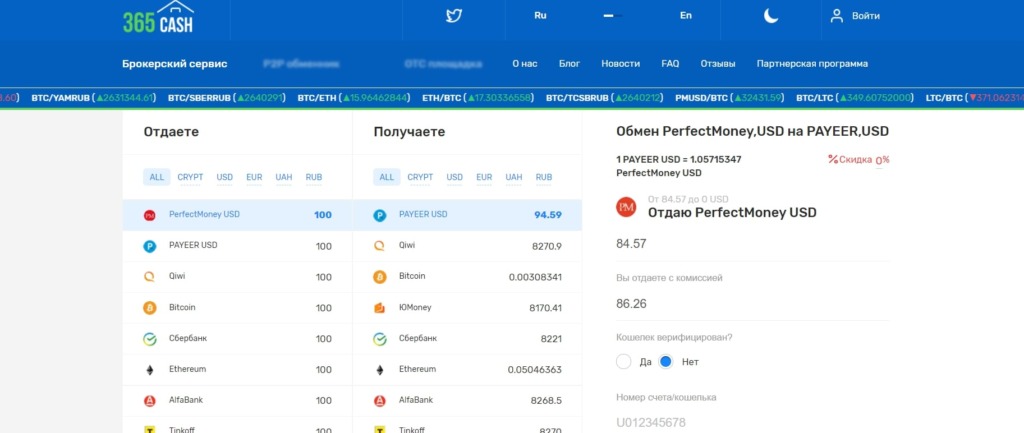Viewport: 1024px width, 433px height.
Task: Click Сбербанк icon in Получаете list
Action: click(x=379, y=339)
